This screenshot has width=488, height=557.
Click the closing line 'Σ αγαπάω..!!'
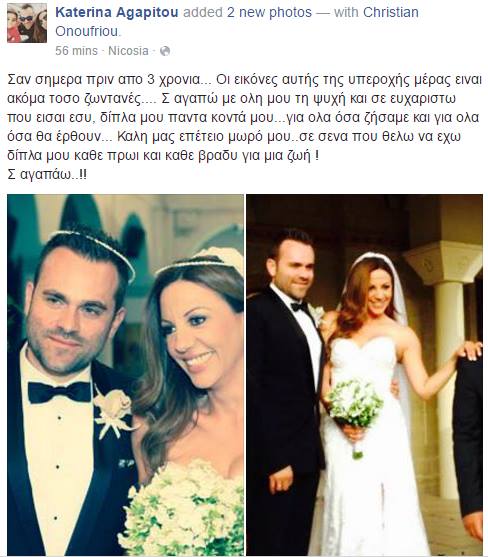click(47, 174)
